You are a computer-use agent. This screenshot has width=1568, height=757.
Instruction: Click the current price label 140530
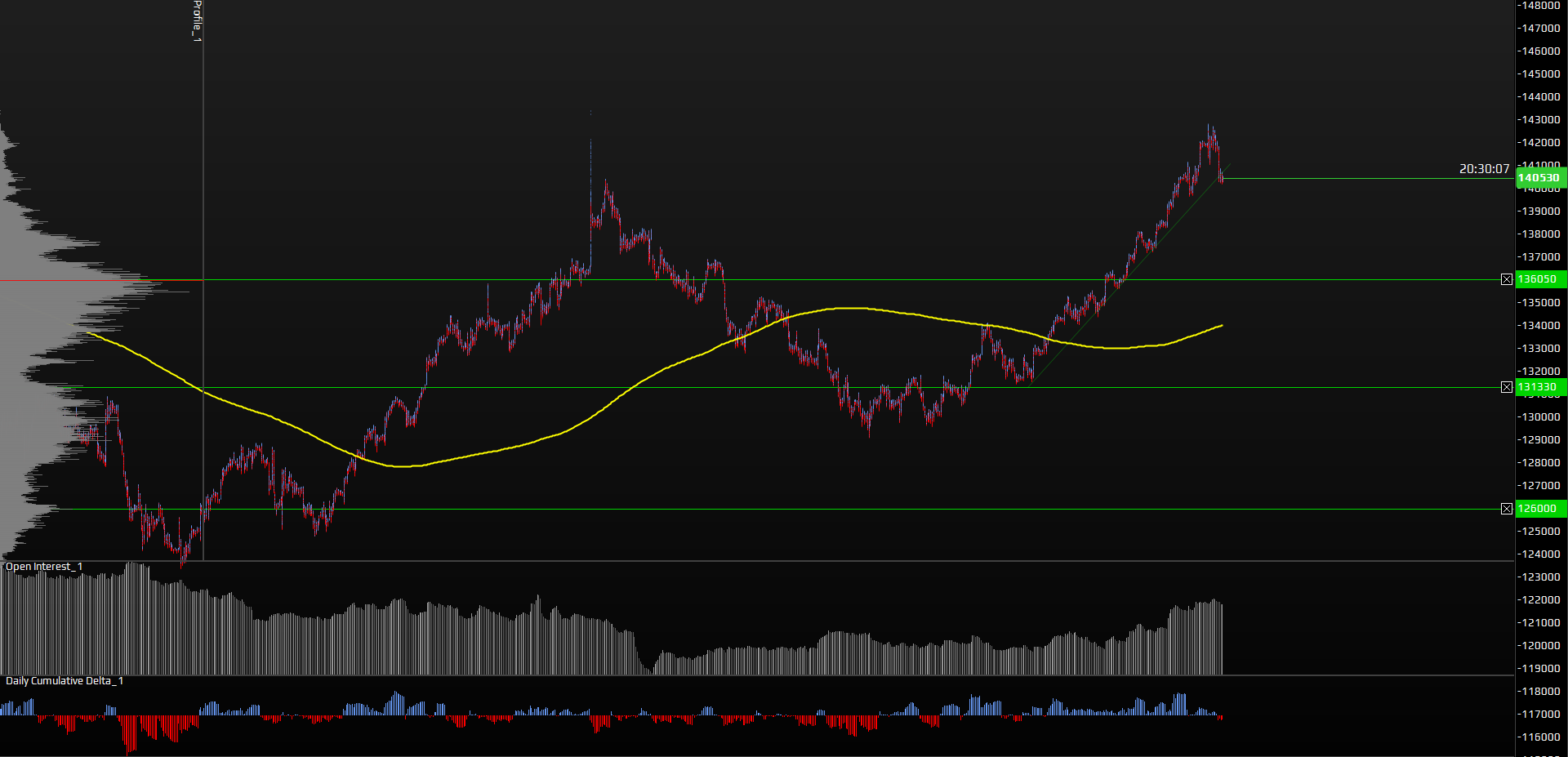(1539, 178)
